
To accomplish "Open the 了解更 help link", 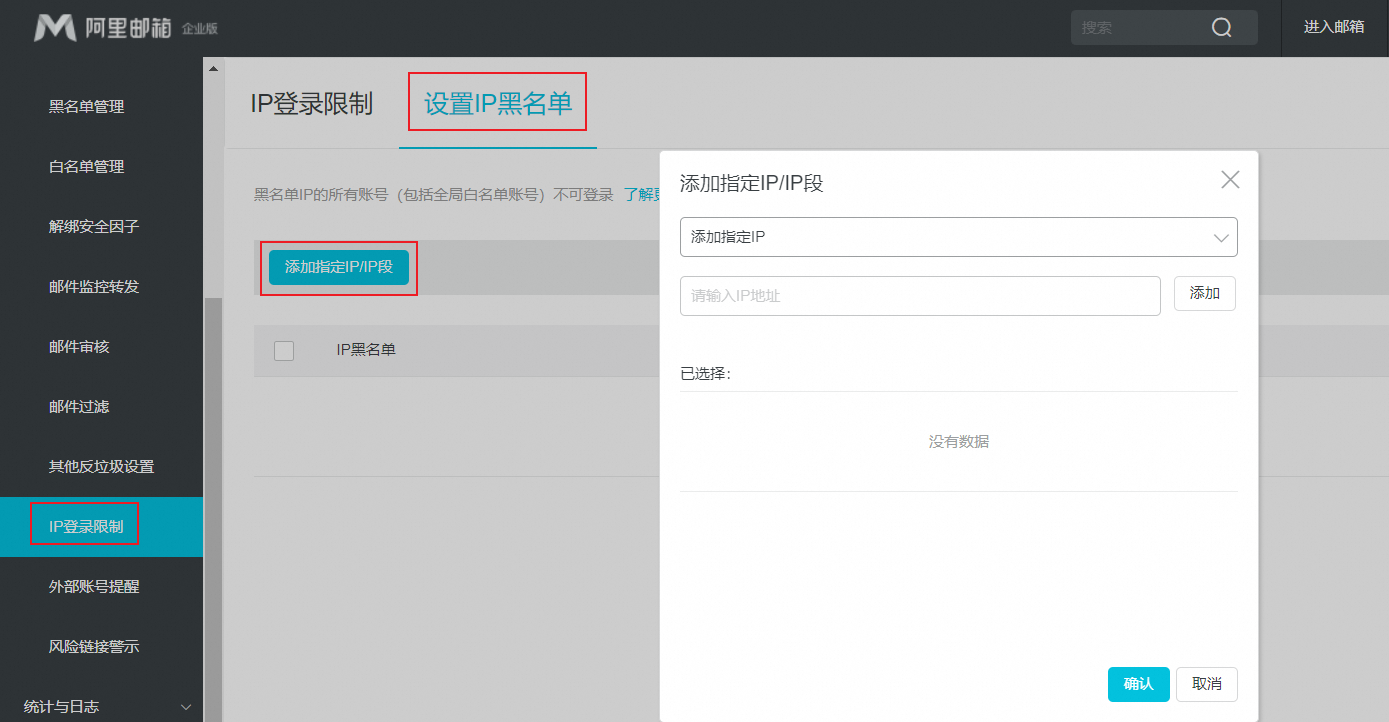I will (643, 194).
